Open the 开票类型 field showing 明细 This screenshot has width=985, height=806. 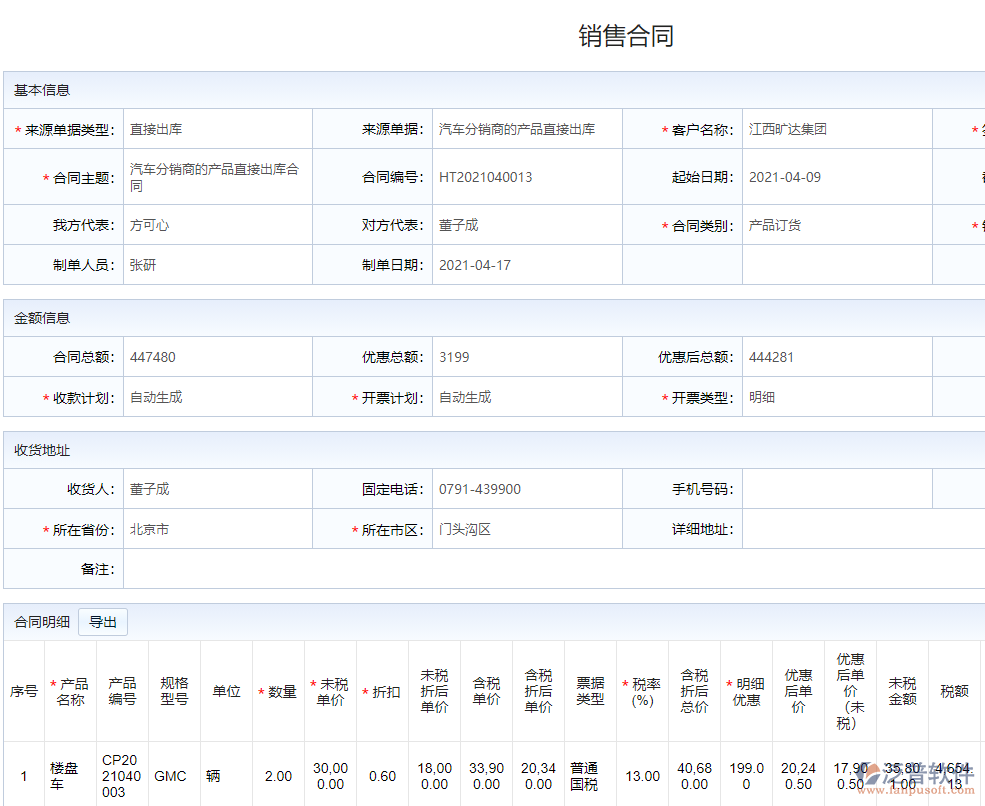[x=836, y=397]
